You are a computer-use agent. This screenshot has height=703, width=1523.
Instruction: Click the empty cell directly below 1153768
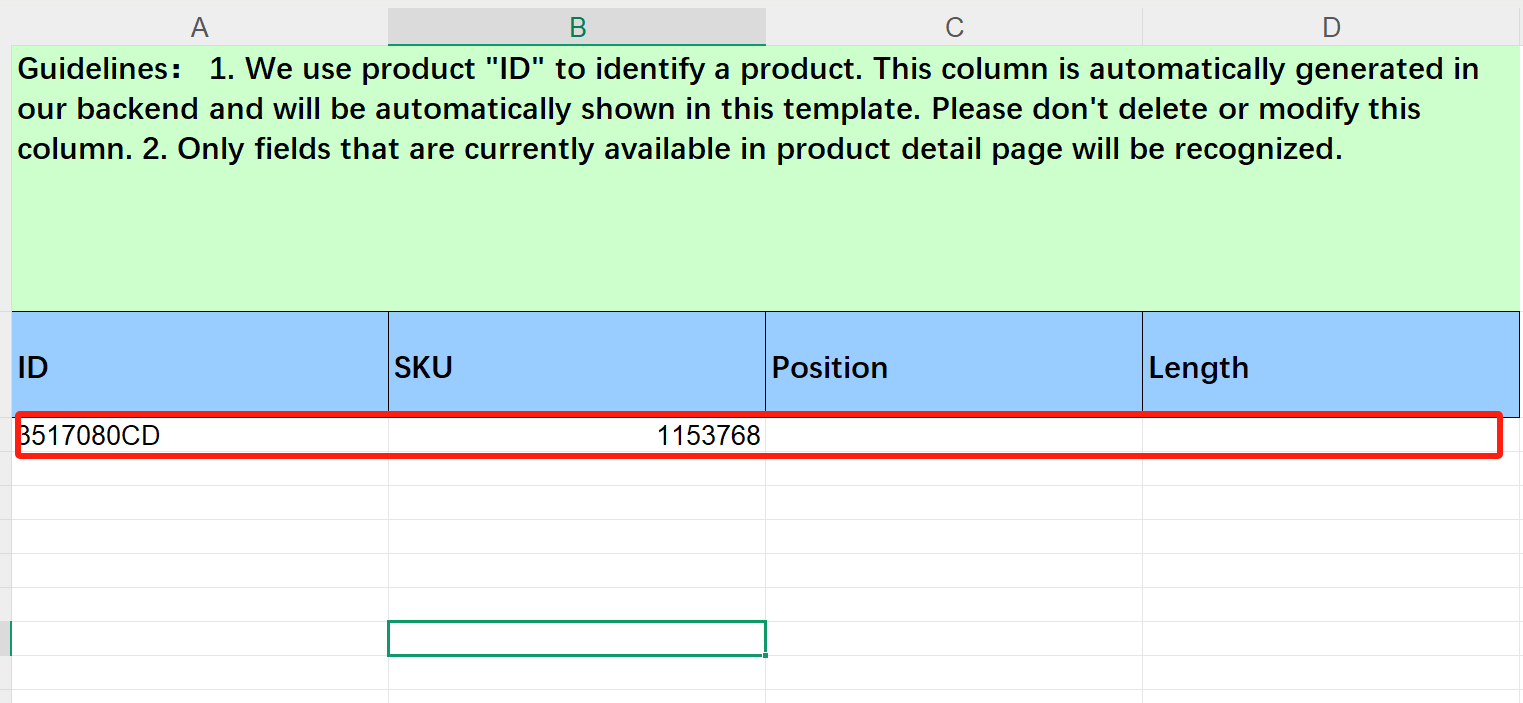(577, 469)
